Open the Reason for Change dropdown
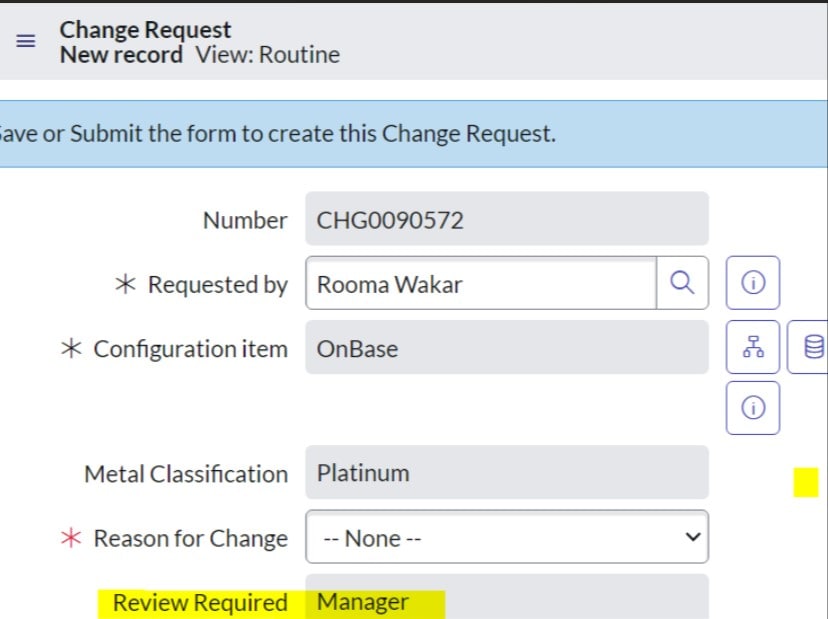This screenshot has width=828, height=619. pyautogui.click(x=507, y=537)
